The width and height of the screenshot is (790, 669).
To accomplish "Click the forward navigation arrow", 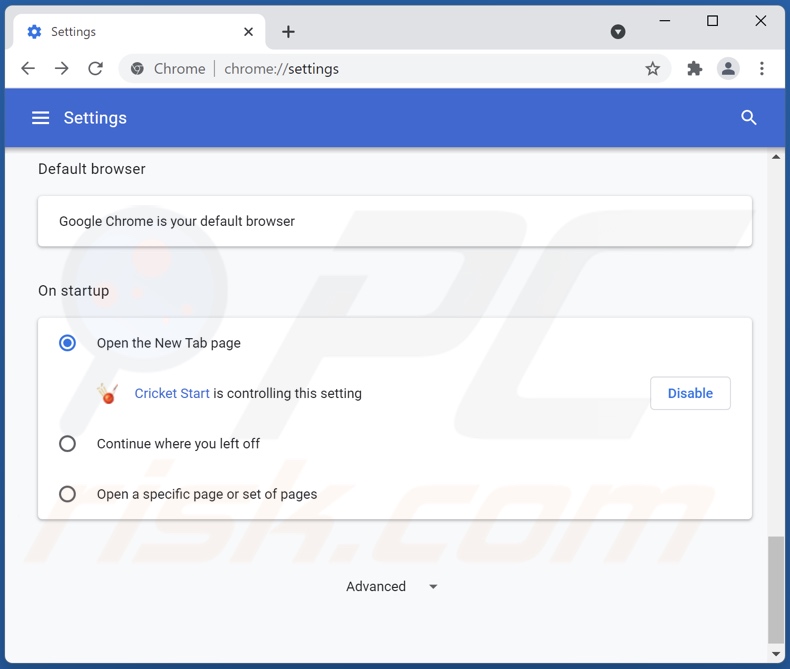I will [62, 69].
